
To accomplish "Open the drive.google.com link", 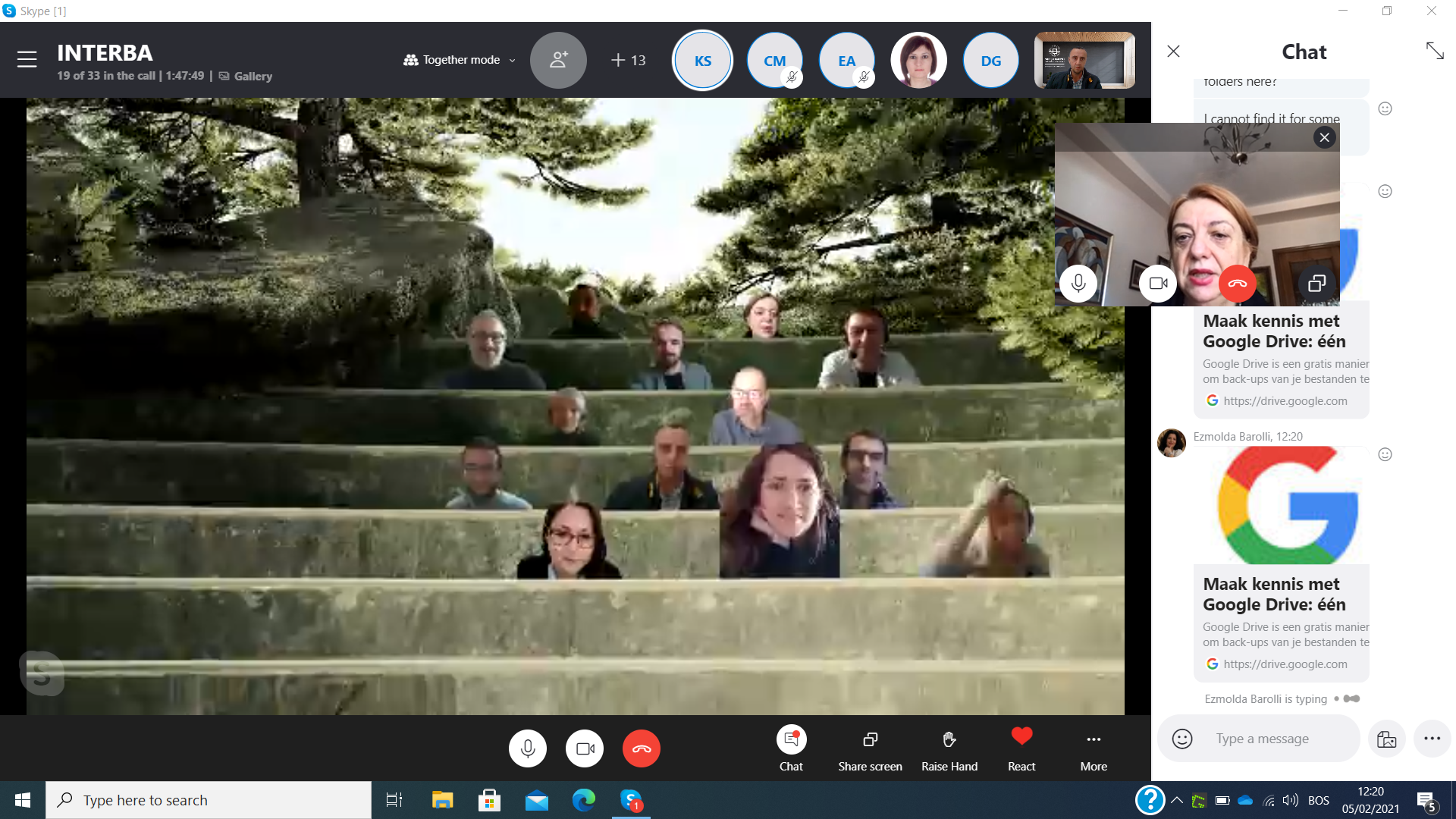I will tap(1285, 664).
